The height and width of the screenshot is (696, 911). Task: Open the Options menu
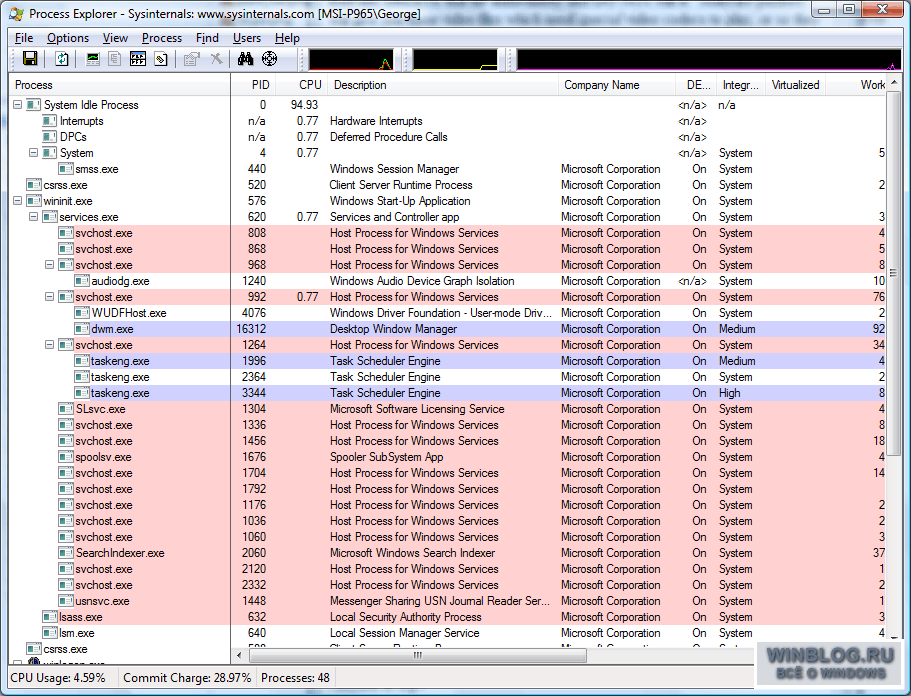(68, 38)
